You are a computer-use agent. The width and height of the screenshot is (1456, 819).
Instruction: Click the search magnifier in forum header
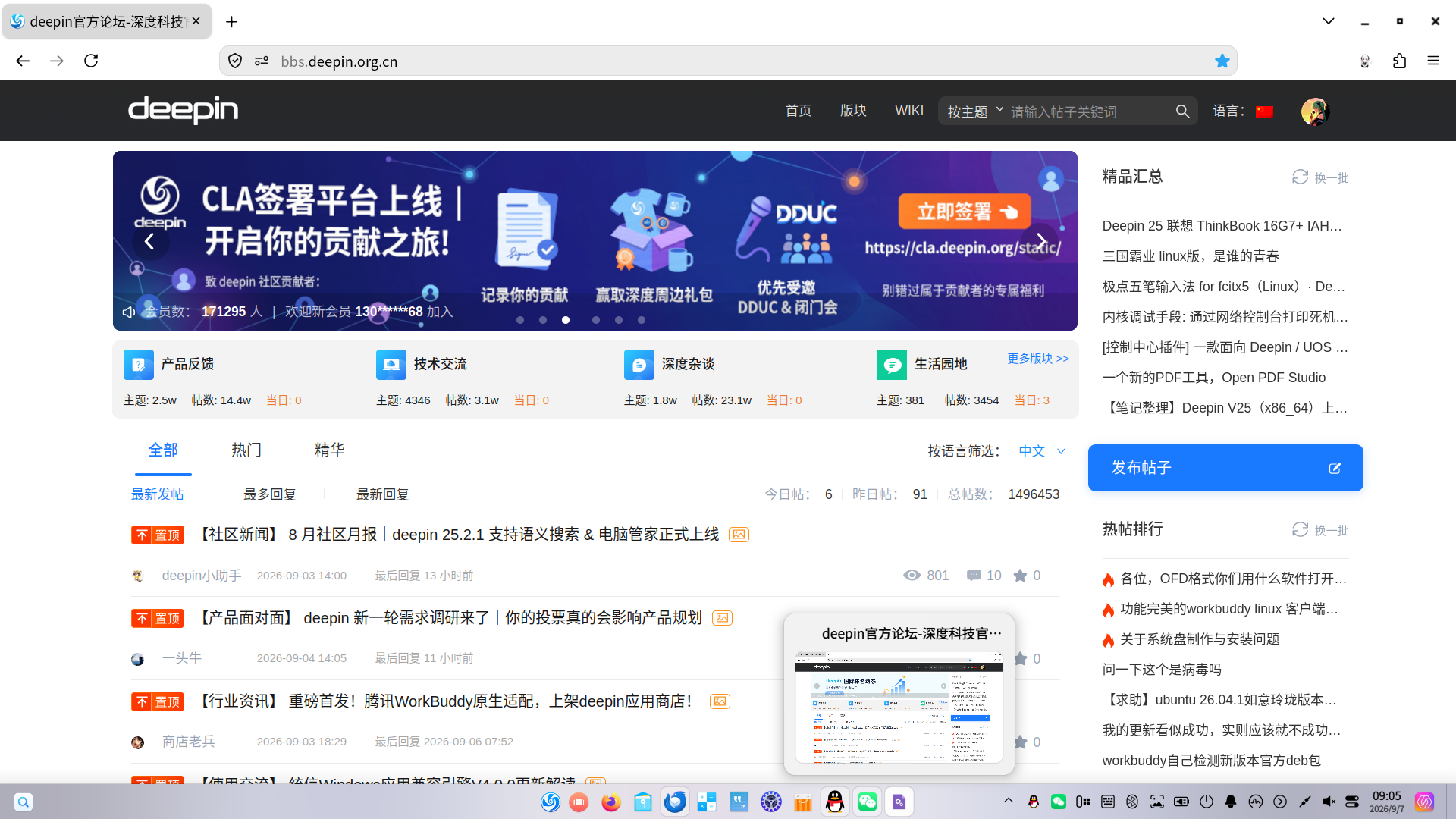tap(1182, 111)
